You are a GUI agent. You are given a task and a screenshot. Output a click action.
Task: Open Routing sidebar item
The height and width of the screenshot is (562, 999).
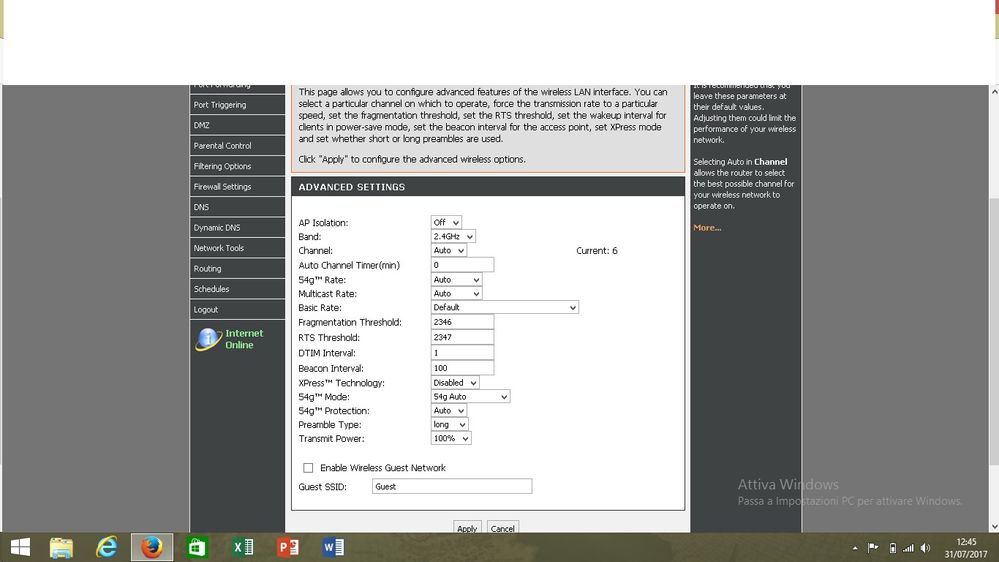(237, 268)
